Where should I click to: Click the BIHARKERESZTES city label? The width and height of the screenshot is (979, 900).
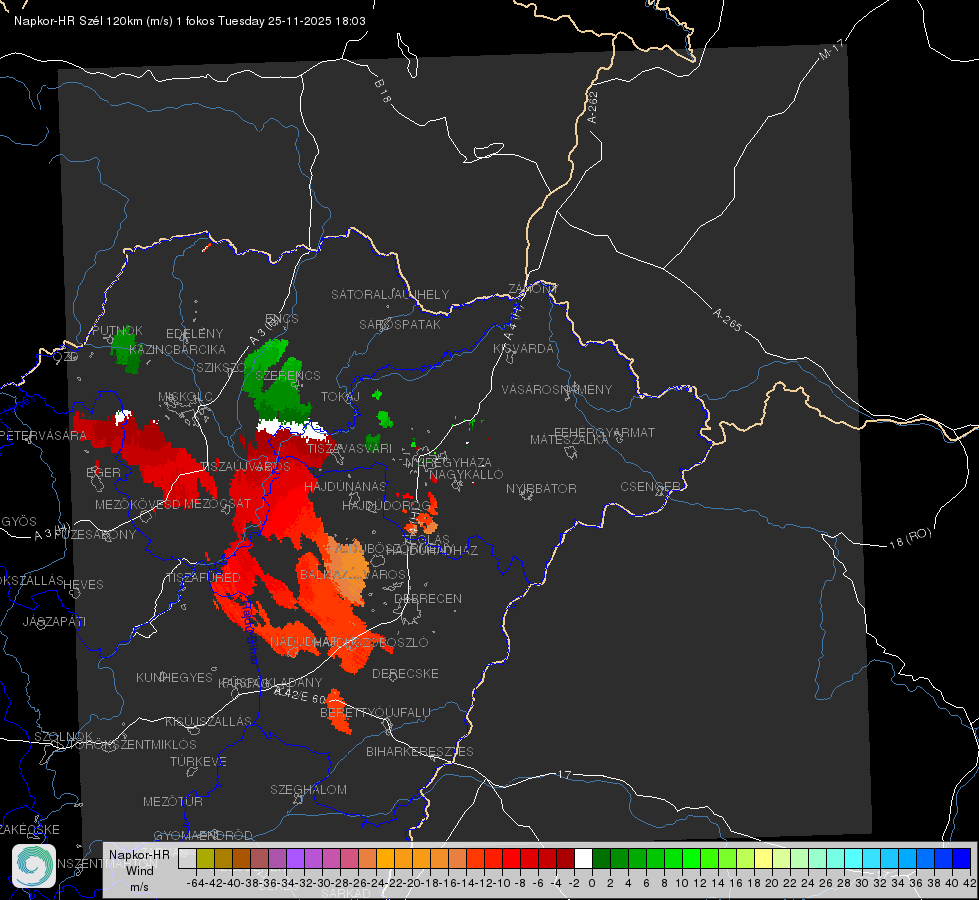420,751
